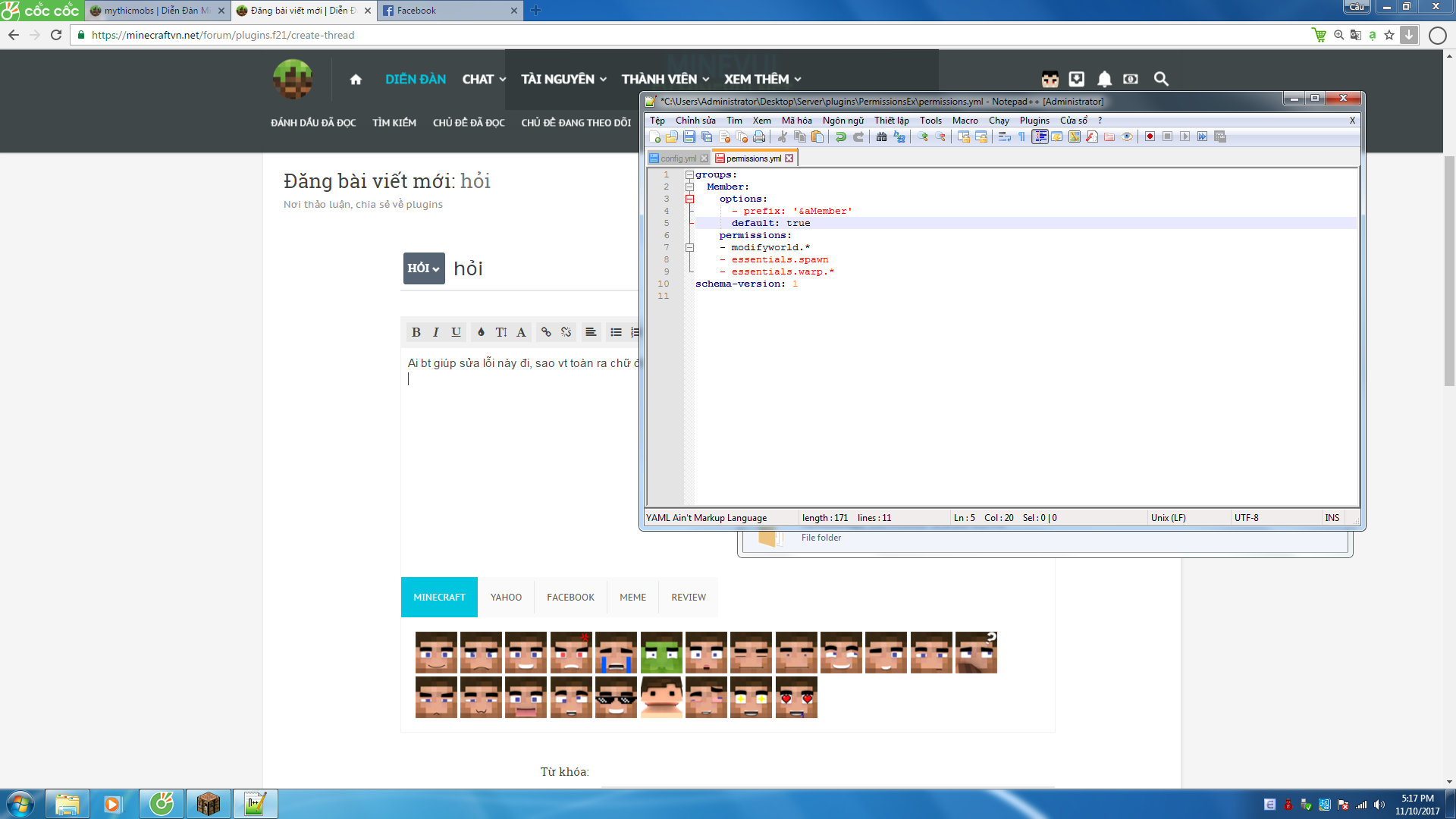
Task: Open the text color drop icon in editor
Action: [481, 332]
